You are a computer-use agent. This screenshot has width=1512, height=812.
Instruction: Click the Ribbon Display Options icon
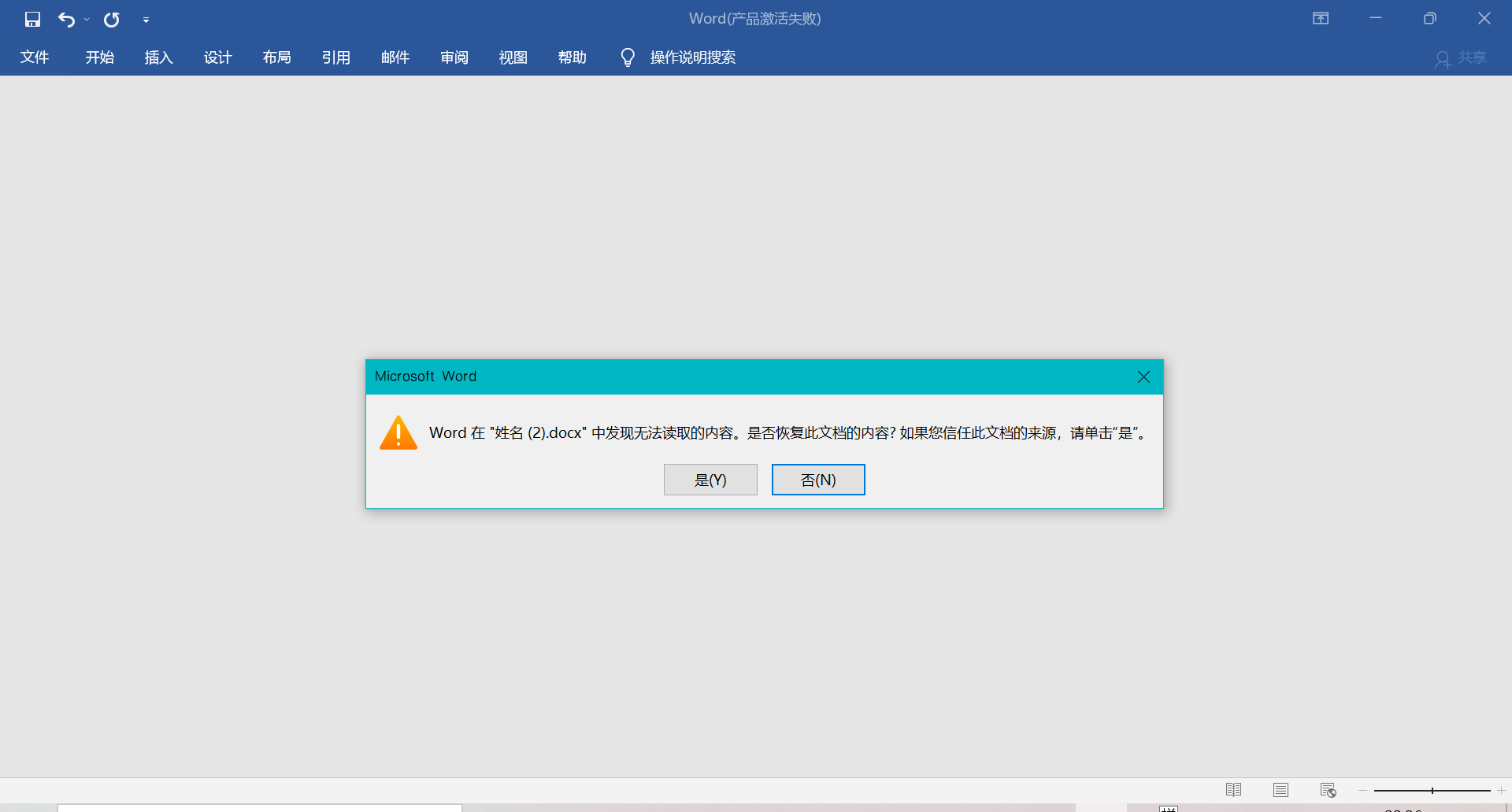[1321, 19]
